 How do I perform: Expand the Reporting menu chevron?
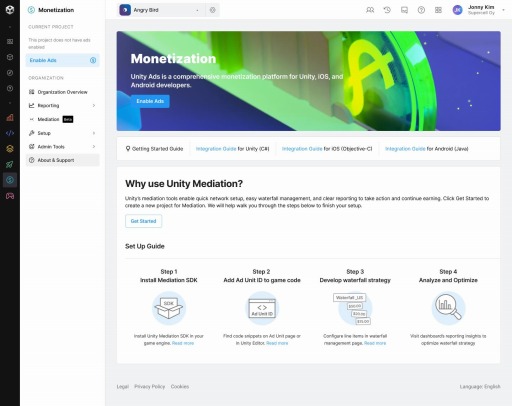94,105
